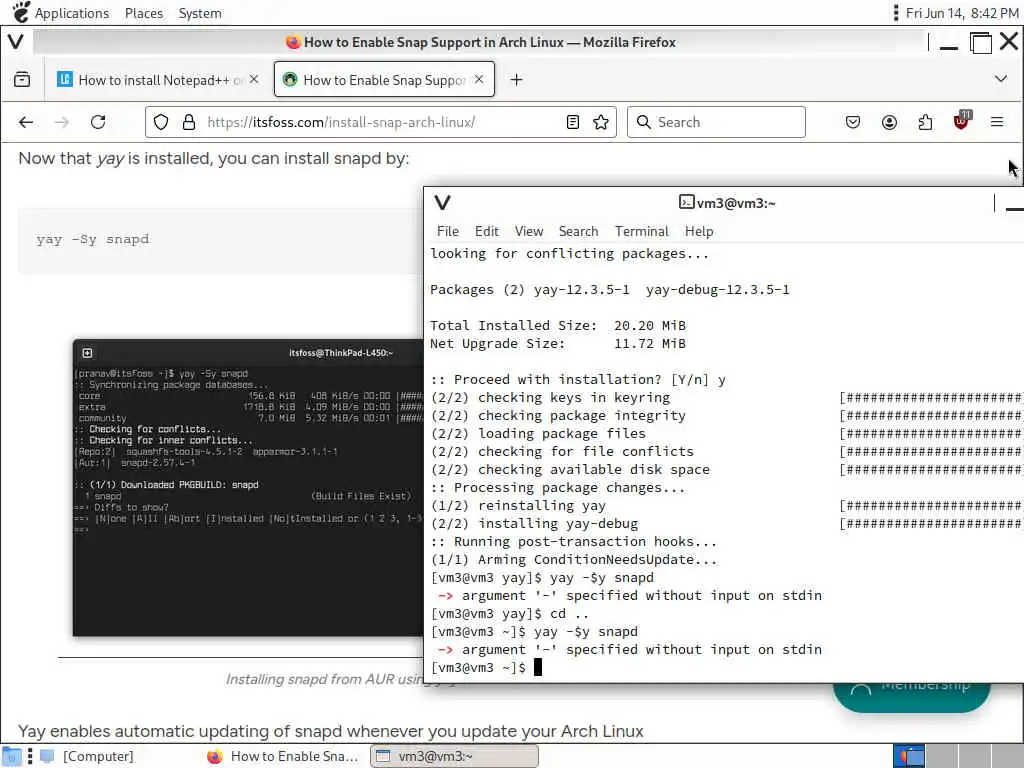Open the Applications menu in top panel
This screenshot has width=1024, height=768.
point(72,13)
